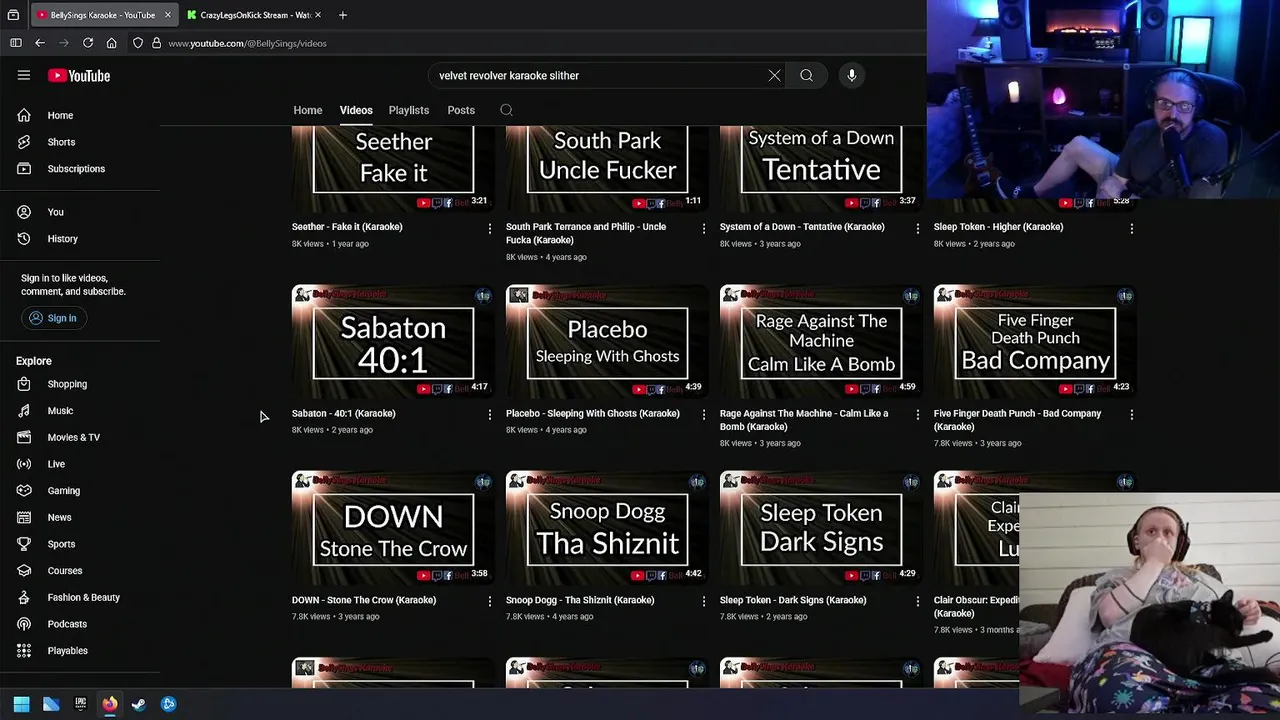Viewport: 1280px width, 720px height.
Task: Open options for DOWN - Stone The Crow
Action: [489, 602]
